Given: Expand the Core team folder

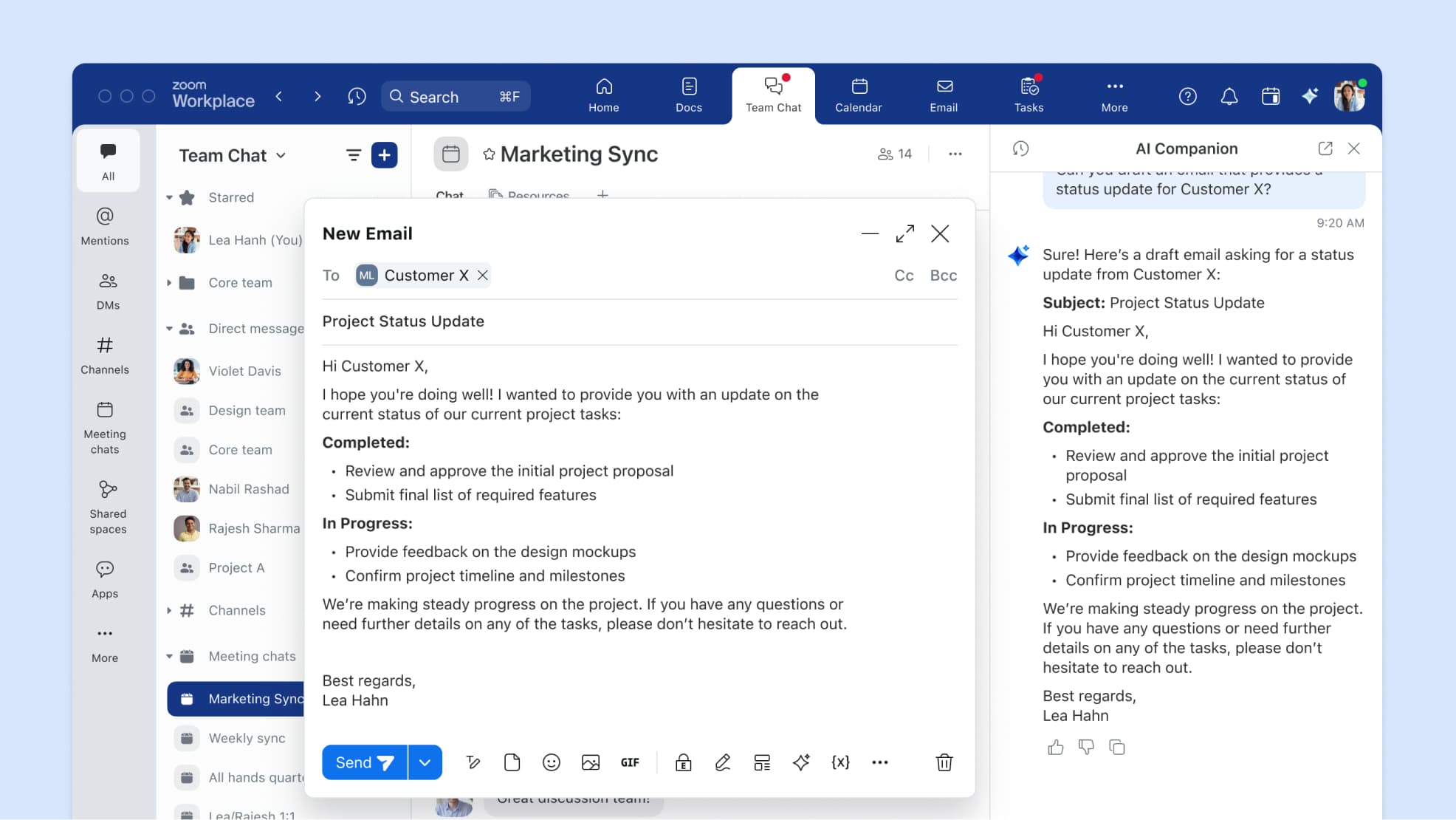Looking at the screenshot, I should click(169, 283).
